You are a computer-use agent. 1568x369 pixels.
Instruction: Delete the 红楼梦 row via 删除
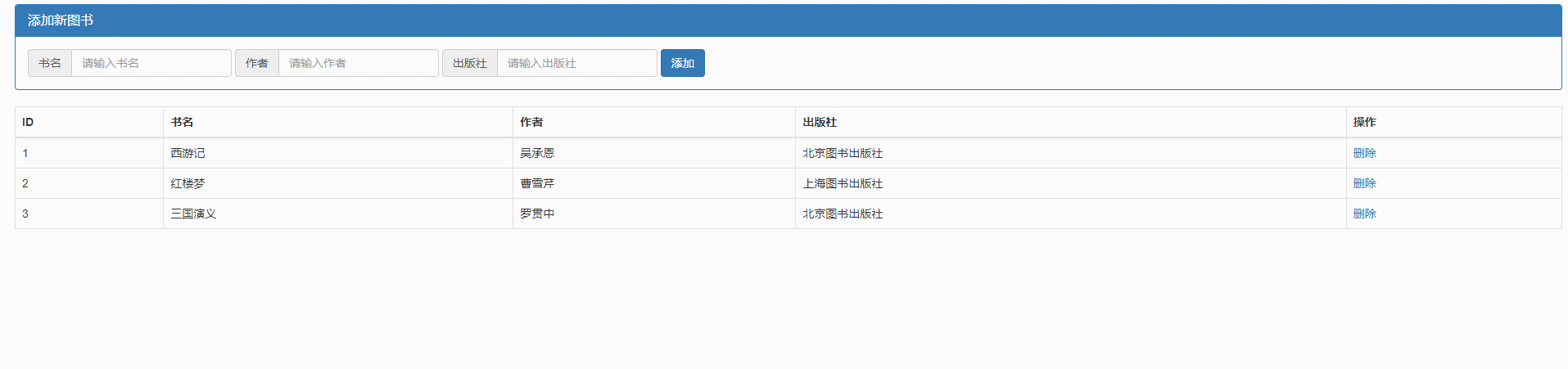[x=1365, y=183]
